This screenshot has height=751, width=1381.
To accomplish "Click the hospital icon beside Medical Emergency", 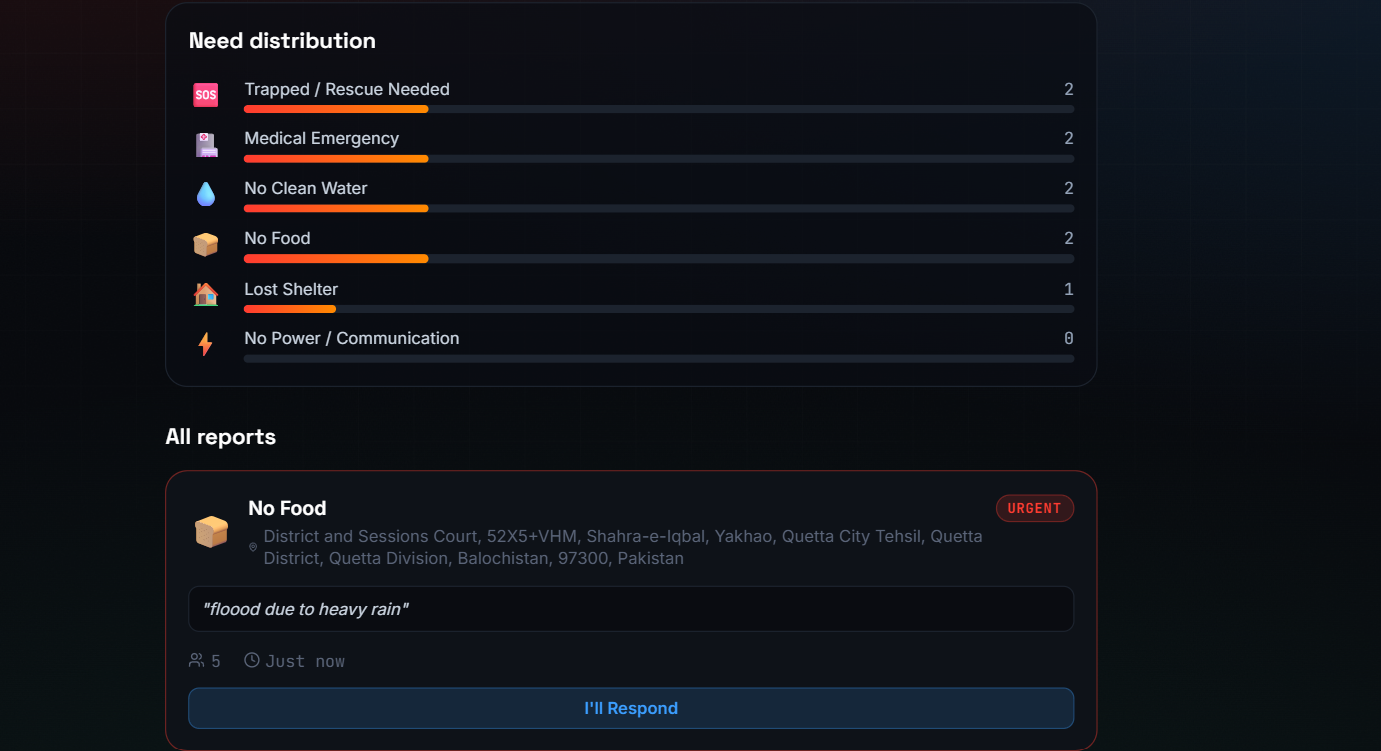I will click(205, 145).
